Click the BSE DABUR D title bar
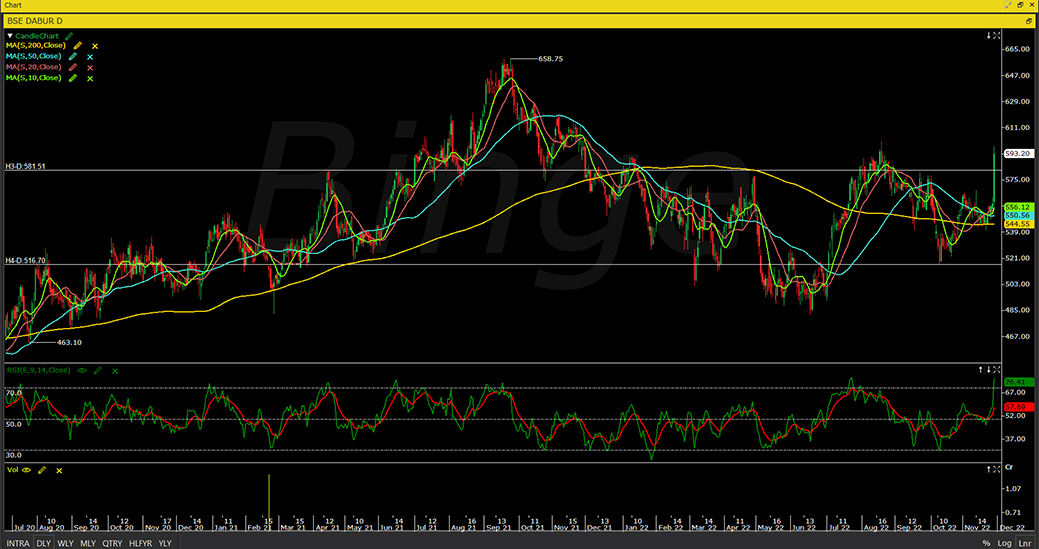The width and height of the screenshot is (1039, 549). (520, 21)
